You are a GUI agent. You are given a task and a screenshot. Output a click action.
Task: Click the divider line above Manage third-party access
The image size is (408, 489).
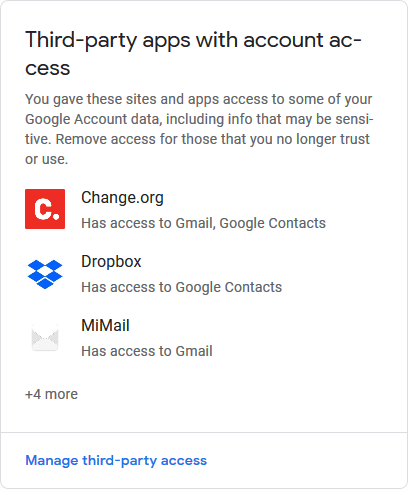[x=204, y=432]
